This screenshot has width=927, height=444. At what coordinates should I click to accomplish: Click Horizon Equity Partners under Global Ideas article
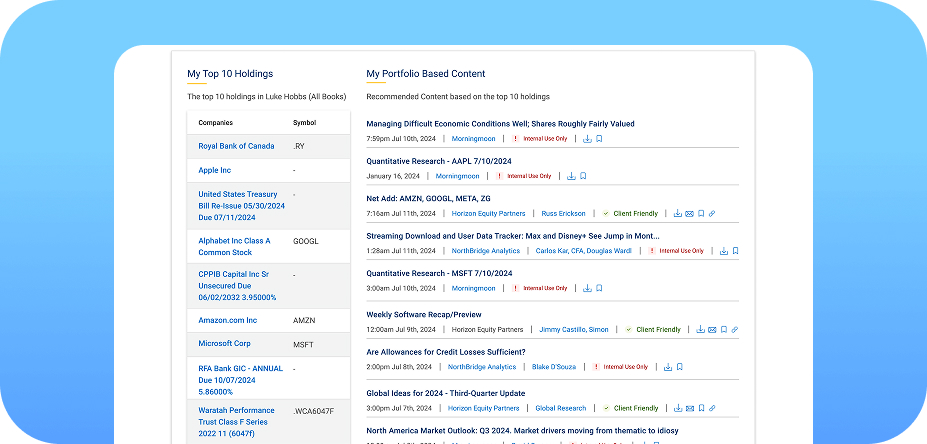pyautogui.click(x=484, y=409)
